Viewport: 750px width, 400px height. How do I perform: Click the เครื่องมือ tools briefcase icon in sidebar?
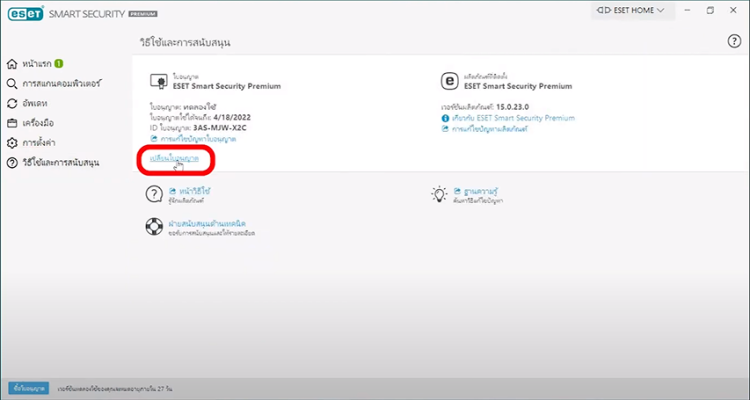coord(12,123)
